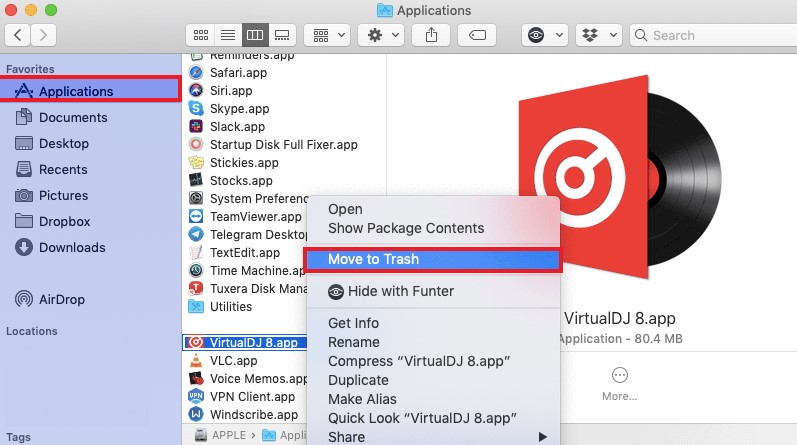Choose Hide with Funter
This screenshot has height=445, width=797.
click(433, 291)
